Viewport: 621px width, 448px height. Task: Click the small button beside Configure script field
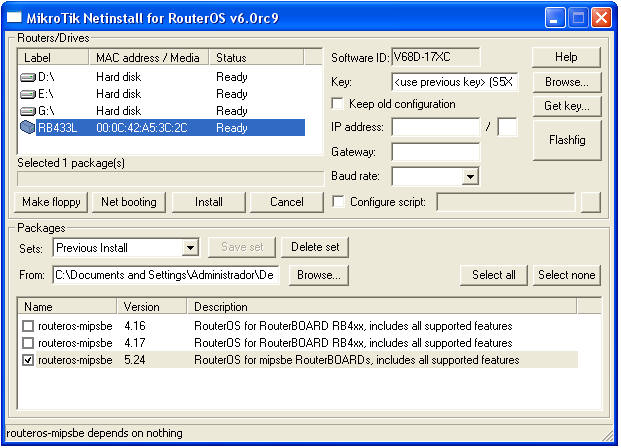click(x=591, y=202)
